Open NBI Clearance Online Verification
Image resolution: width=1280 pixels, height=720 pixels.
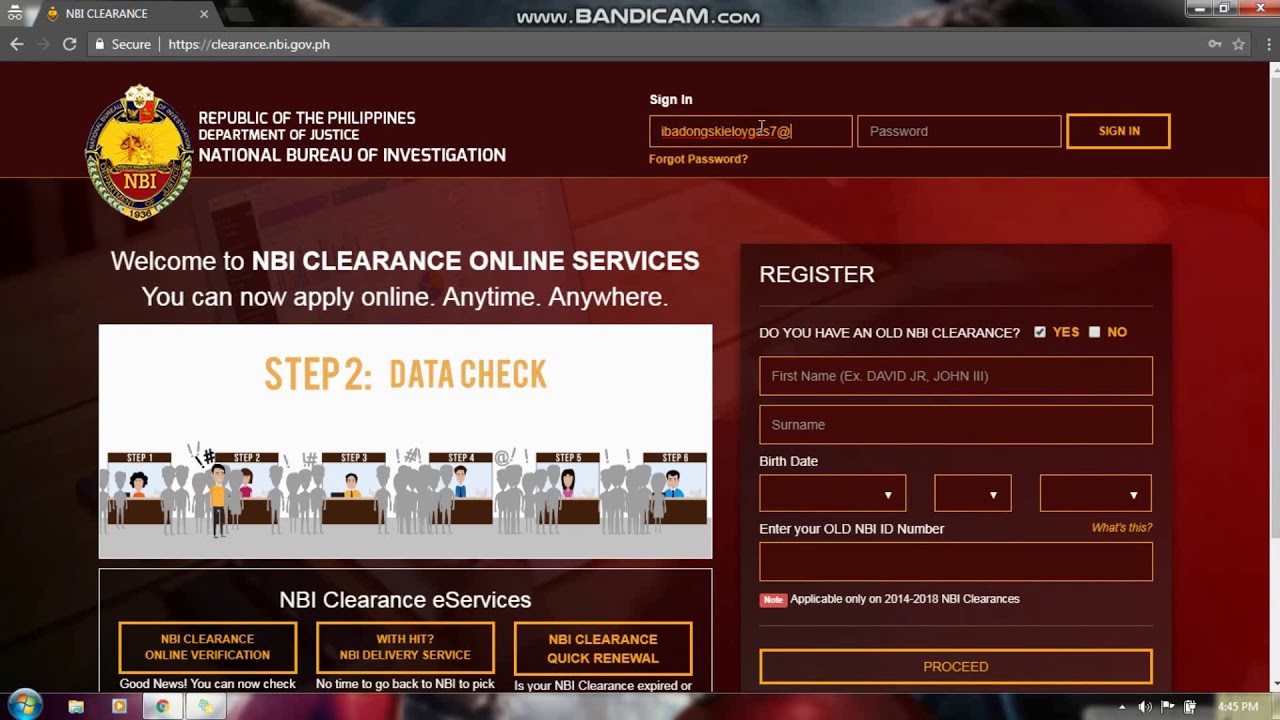coord(208,647)
